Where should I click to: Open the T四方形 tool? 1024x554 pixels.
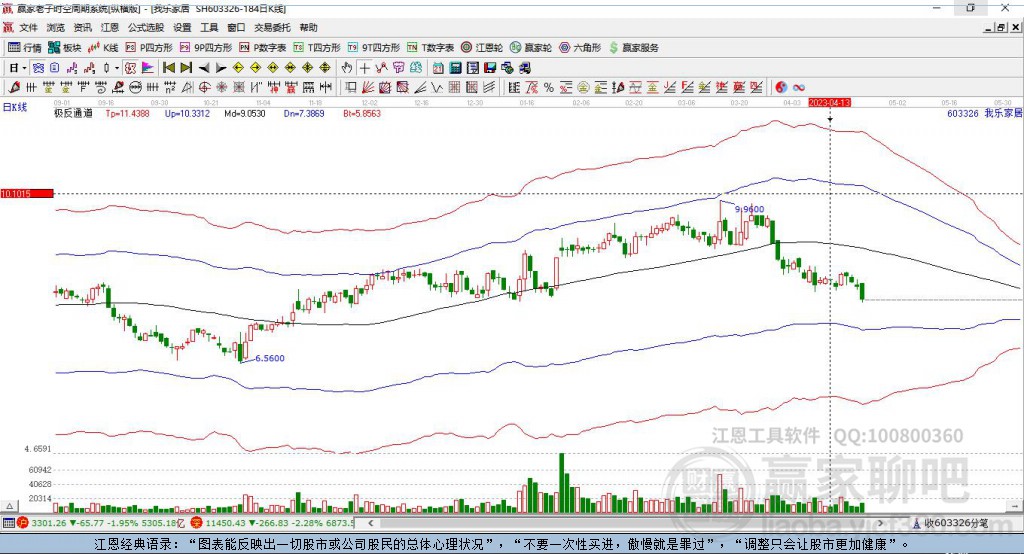pyautogui.click(x=317, y=48)
